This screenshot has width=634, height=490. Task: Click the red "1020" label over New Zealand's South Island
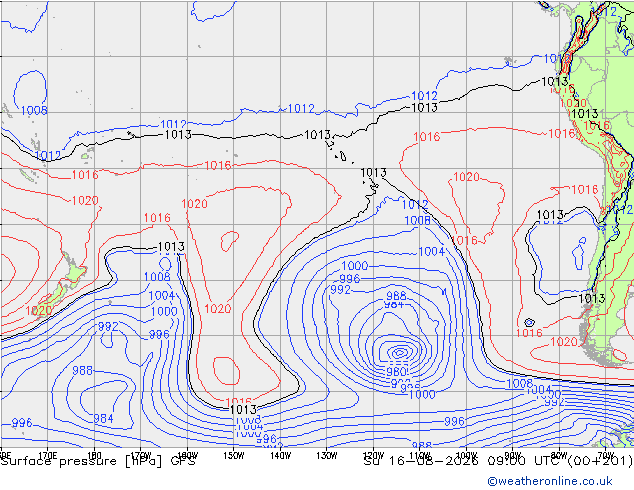[x=39, y=310]
